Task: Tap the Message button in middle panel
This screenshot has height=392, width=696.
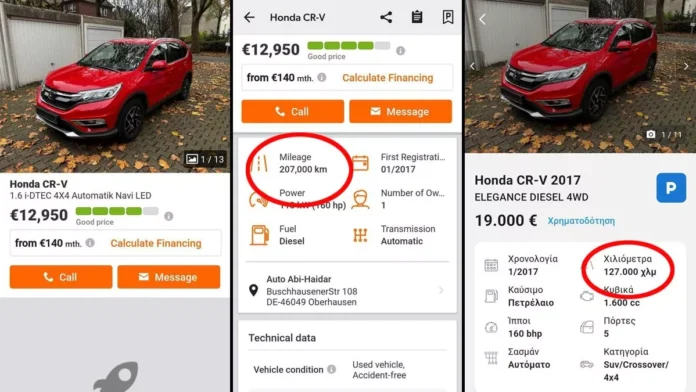Action: coord(400,111)
